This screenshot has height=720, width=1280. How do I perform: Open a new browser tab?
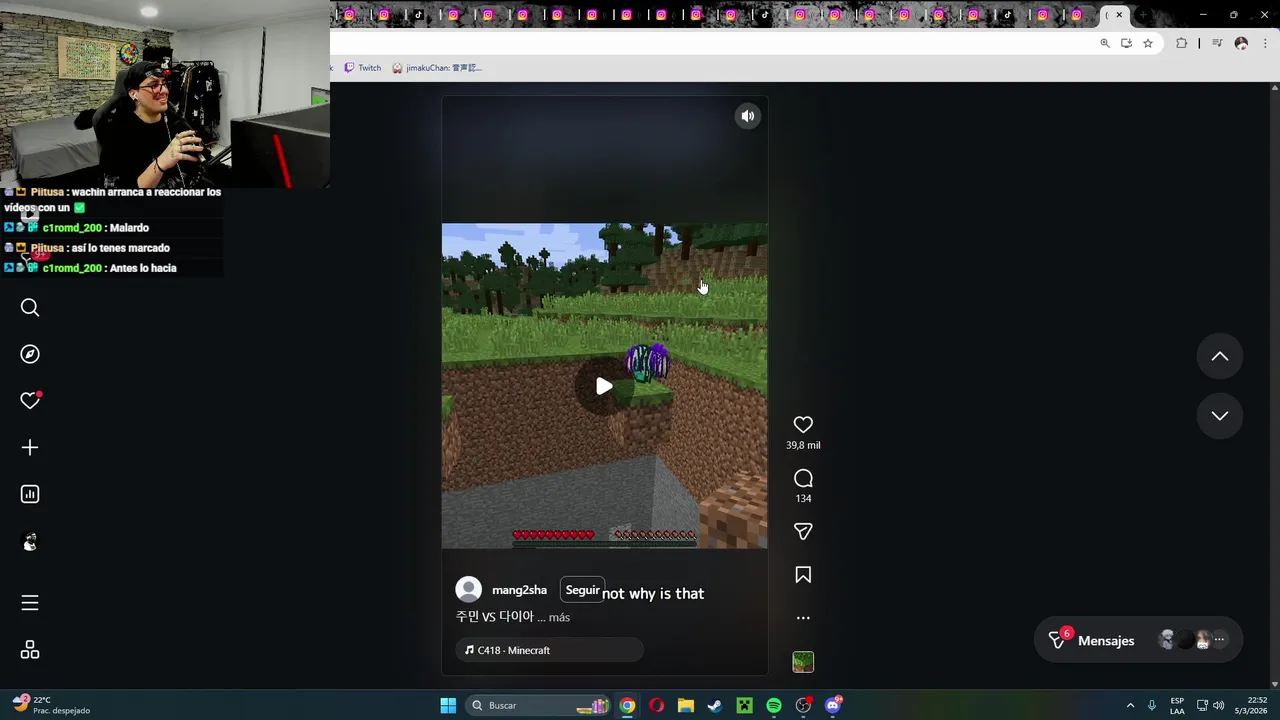[x=1143, y=15]
